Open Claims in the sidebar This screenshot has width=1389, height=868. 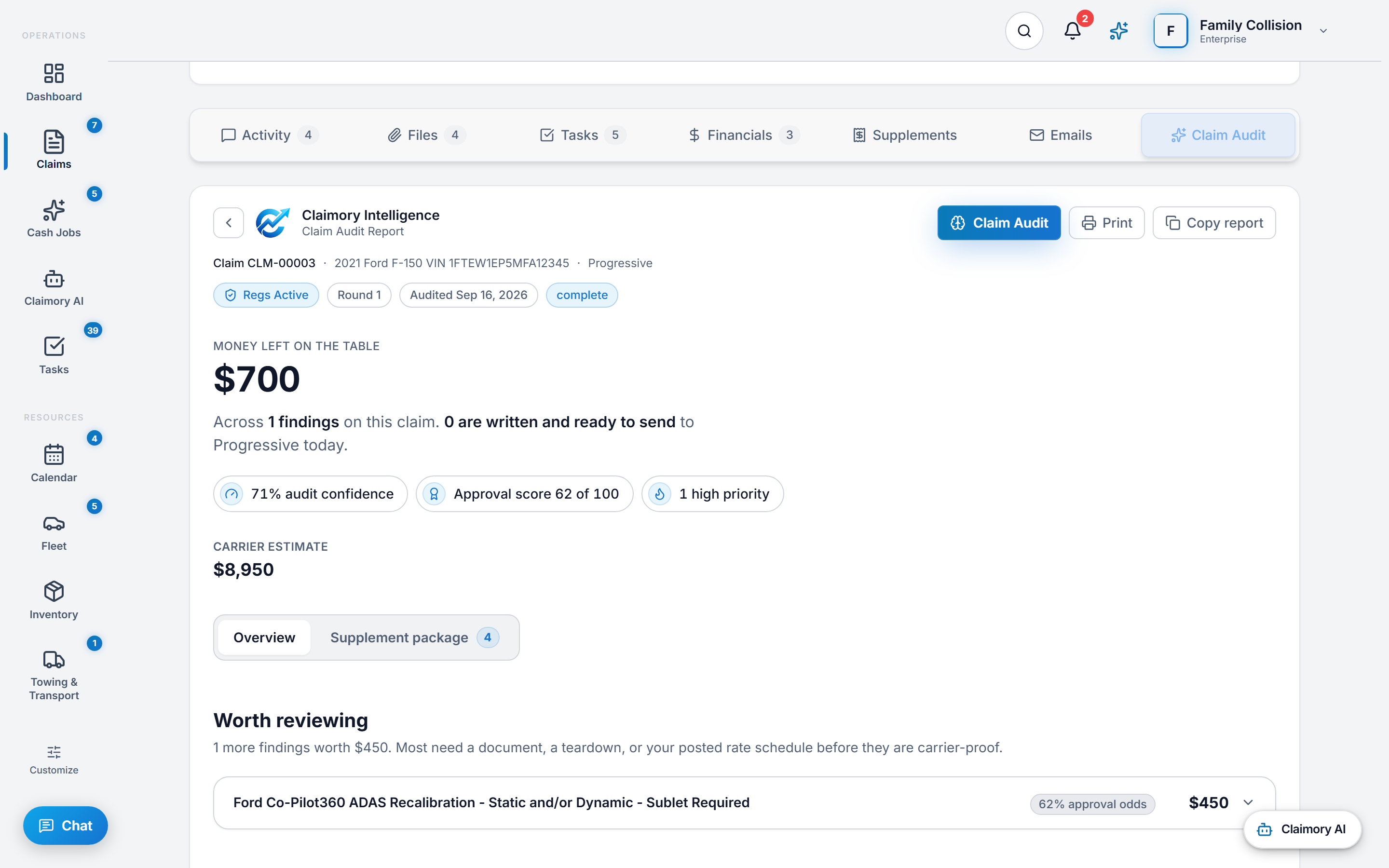pos(54,149)
